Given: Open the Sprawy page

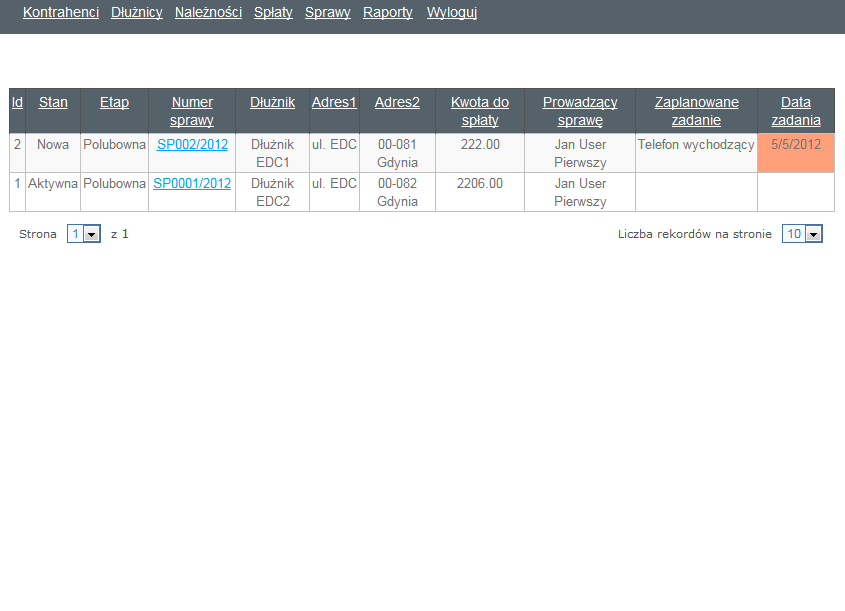Looking at the screenshot, I should 328,12.
